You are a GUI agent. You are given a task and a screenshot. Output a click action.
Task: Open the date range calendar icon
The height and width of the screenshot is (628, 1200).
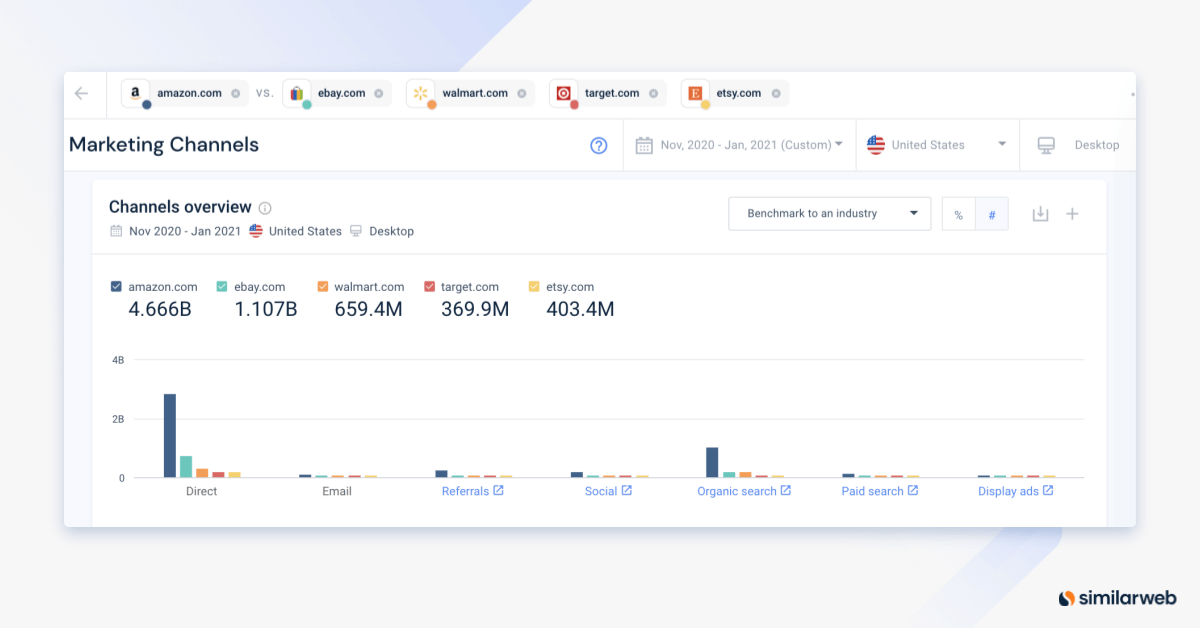pos(644,145)
